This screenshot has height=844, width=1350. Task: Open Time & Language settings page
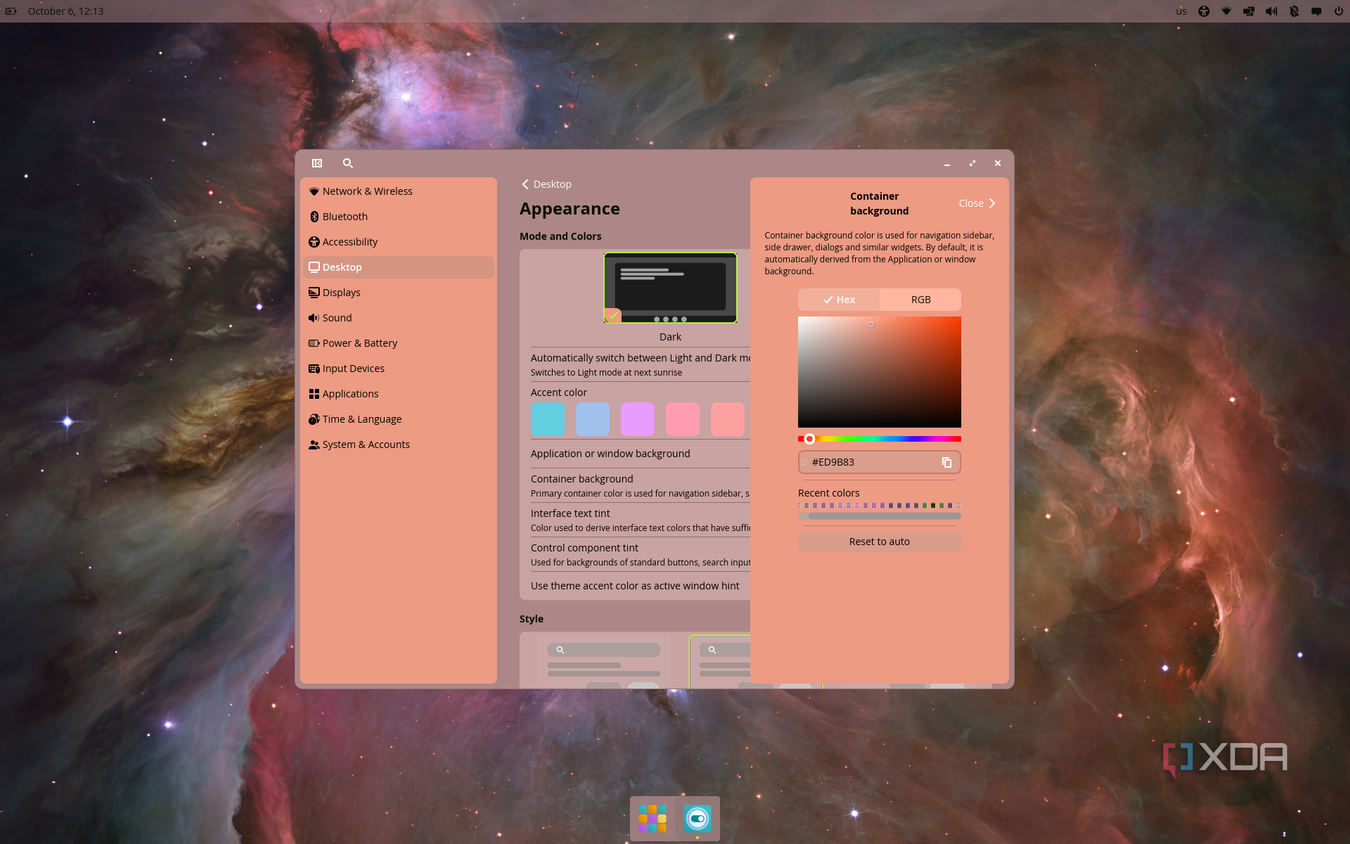[x=398, y=419]
